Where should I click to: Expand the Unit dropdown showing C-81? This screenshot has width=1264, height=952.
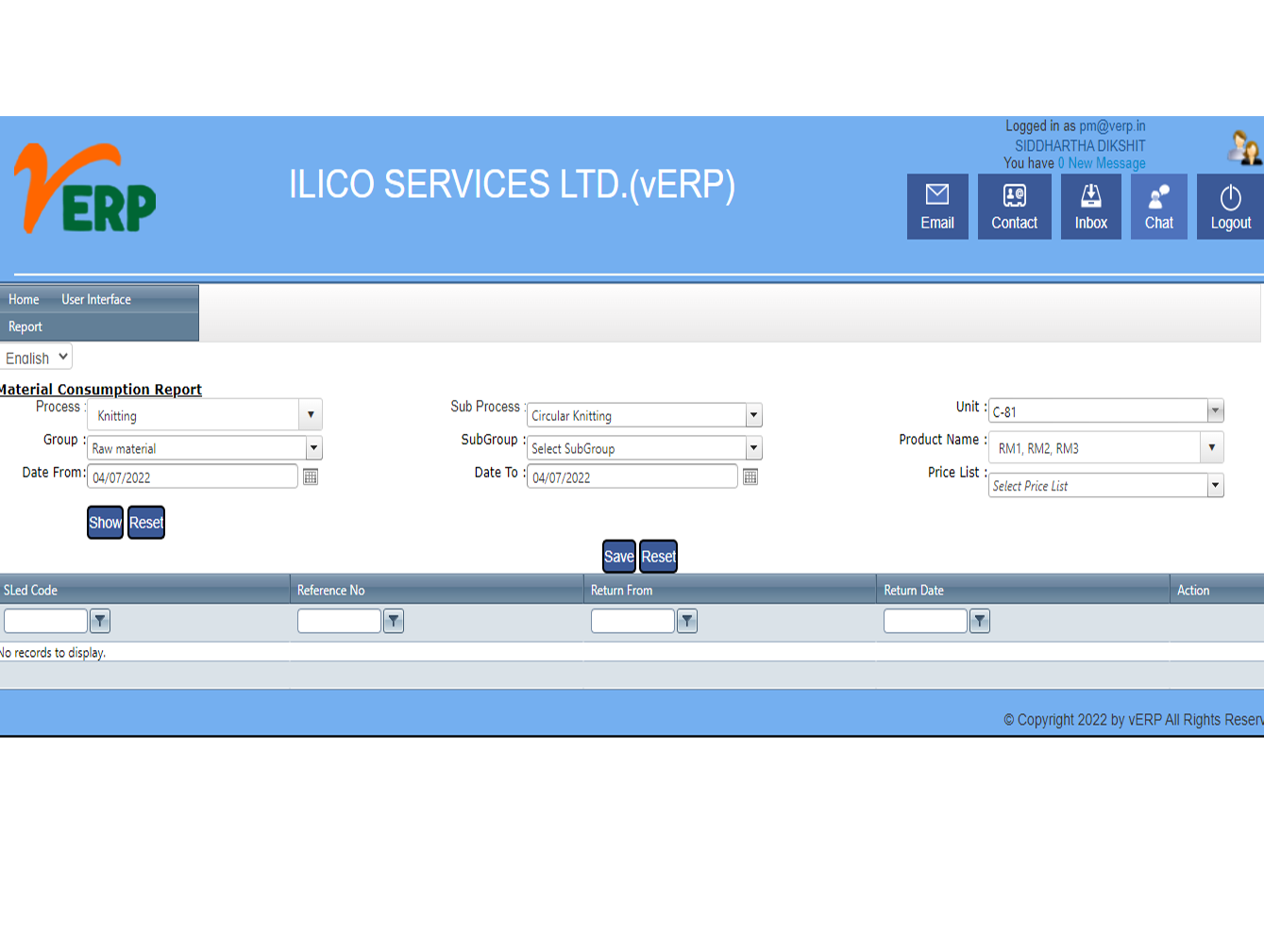tap(1216, 410)
